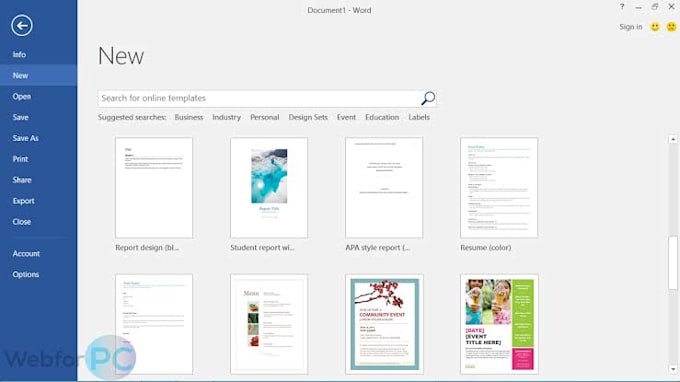The image size is (680, 382).
Task: Select the cover letter template beside Menu
Action: pos(154,324)
